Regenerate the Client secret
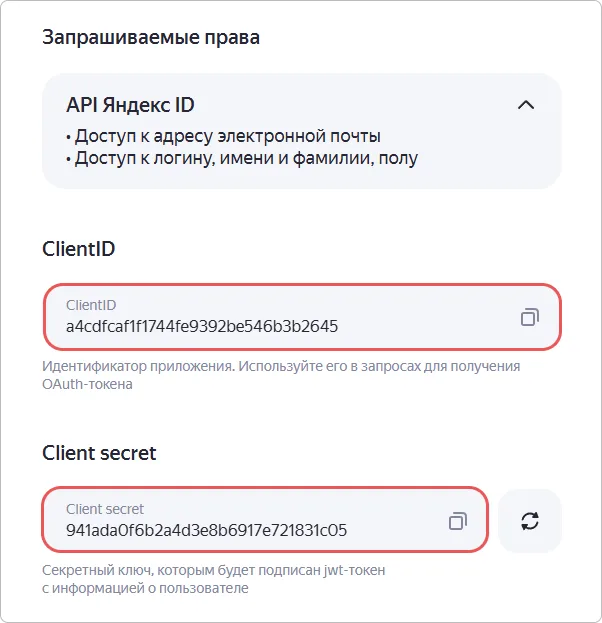Screen dimensions: 602x623 pyautogui.click(x=530, y=520)
